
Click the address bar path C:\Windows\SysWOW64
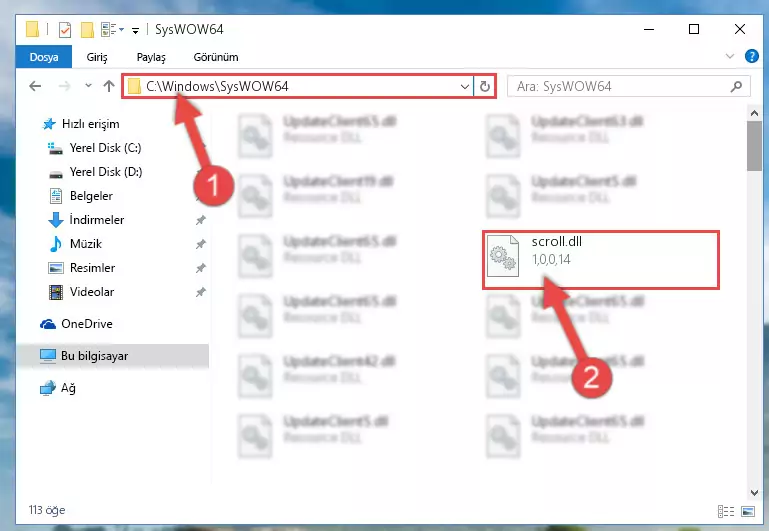click(x=217, y=86)
